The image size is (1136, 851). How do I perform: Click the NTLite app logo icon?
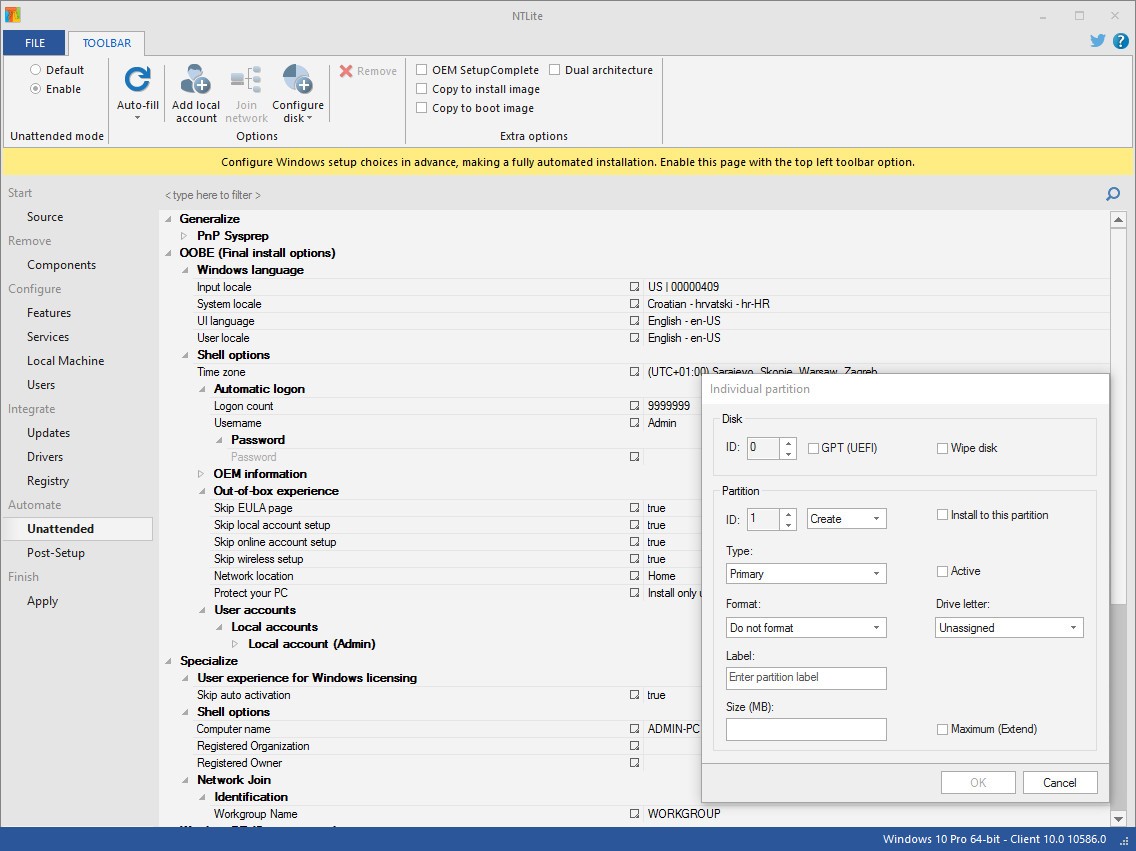[x=11, y=15]
